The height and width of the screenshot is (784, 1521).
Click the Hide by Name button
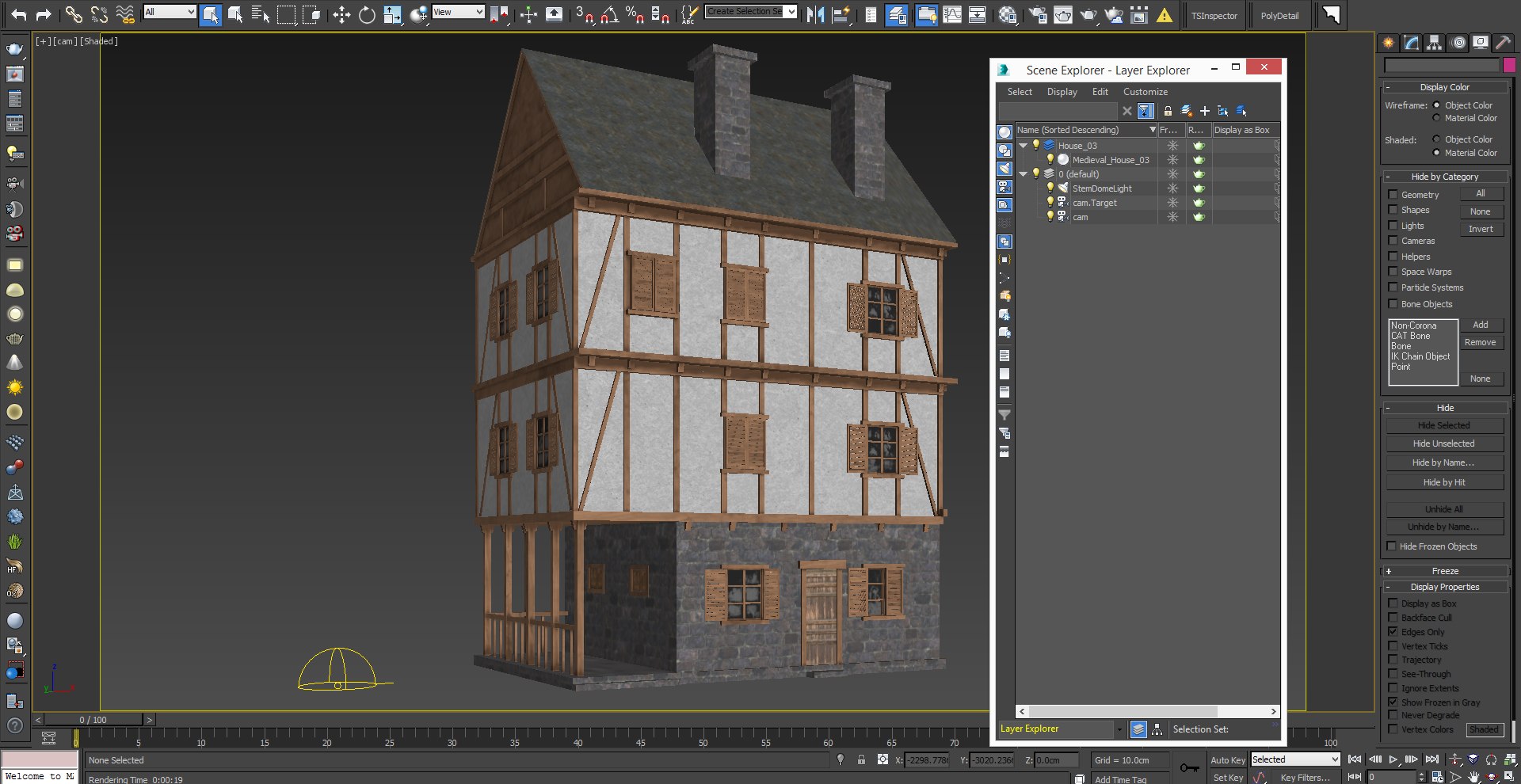pyautogui.click(x=1444, y=462)
